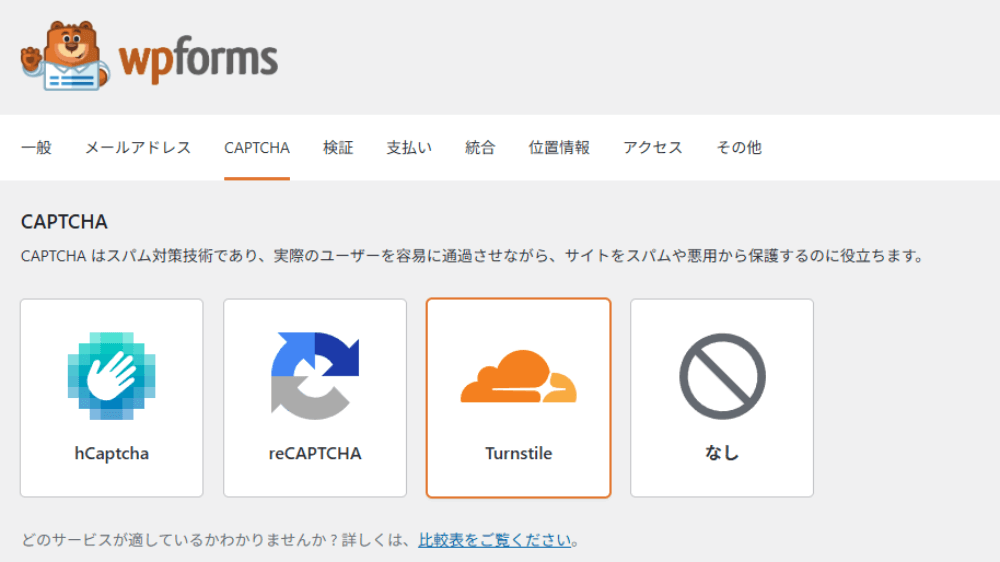
Task: Select the なし option label
Action: (722, 453)
